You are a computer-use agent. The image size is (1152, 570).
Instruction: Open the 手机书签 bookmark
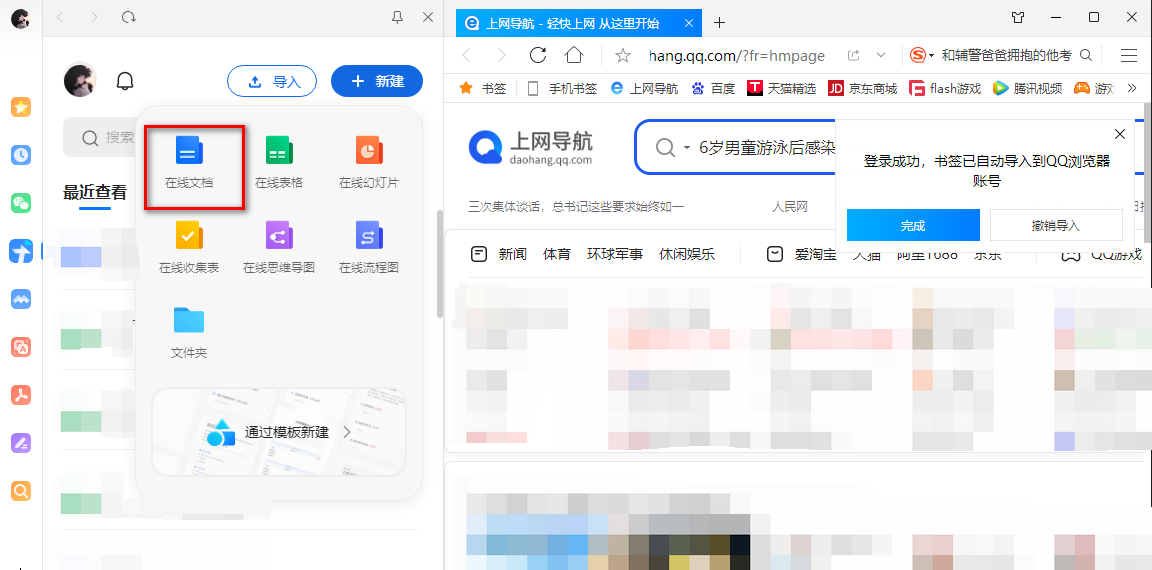[x=563, y=89]
